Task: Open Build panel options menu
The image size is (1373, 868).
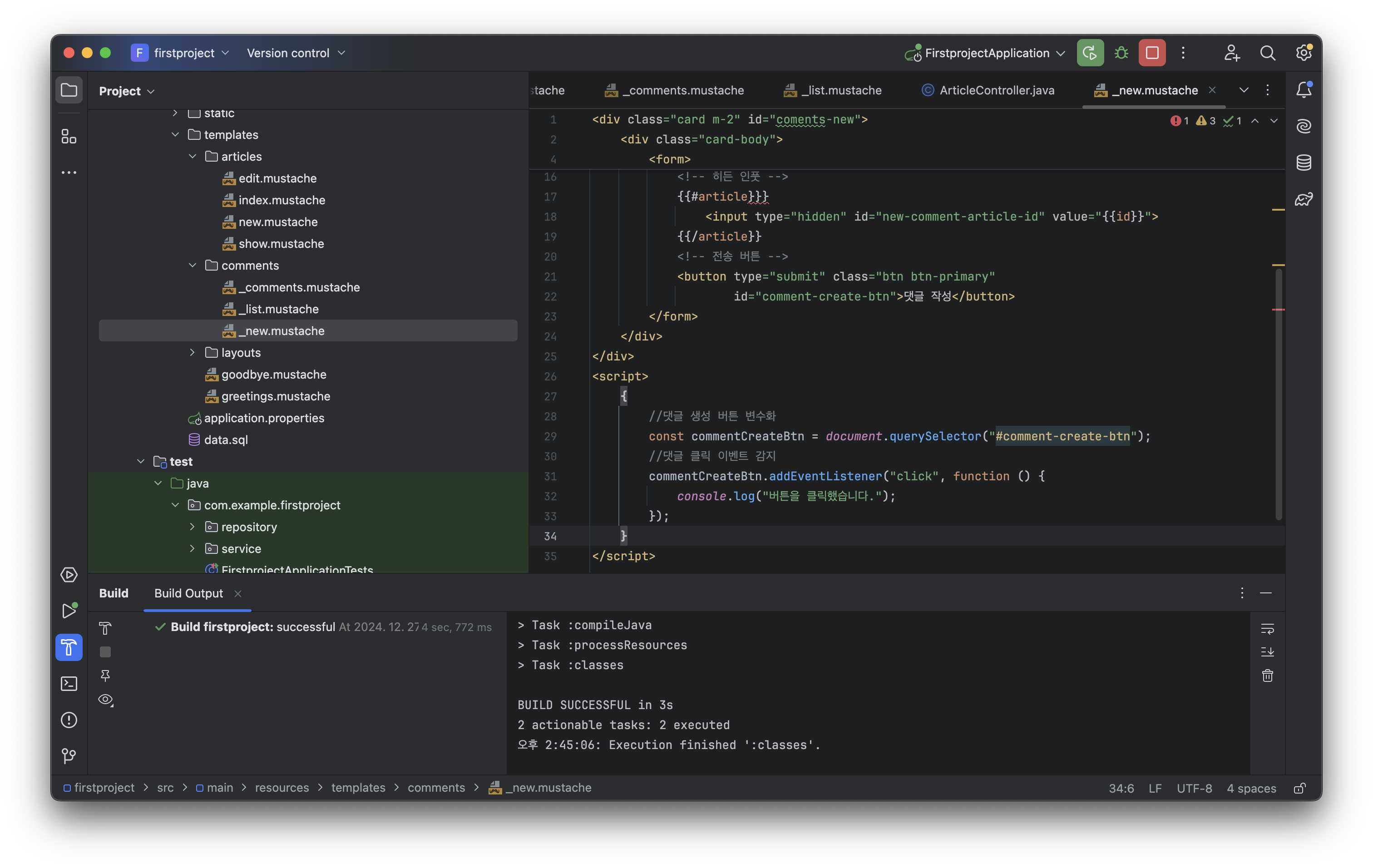Action: point(1242,593)
